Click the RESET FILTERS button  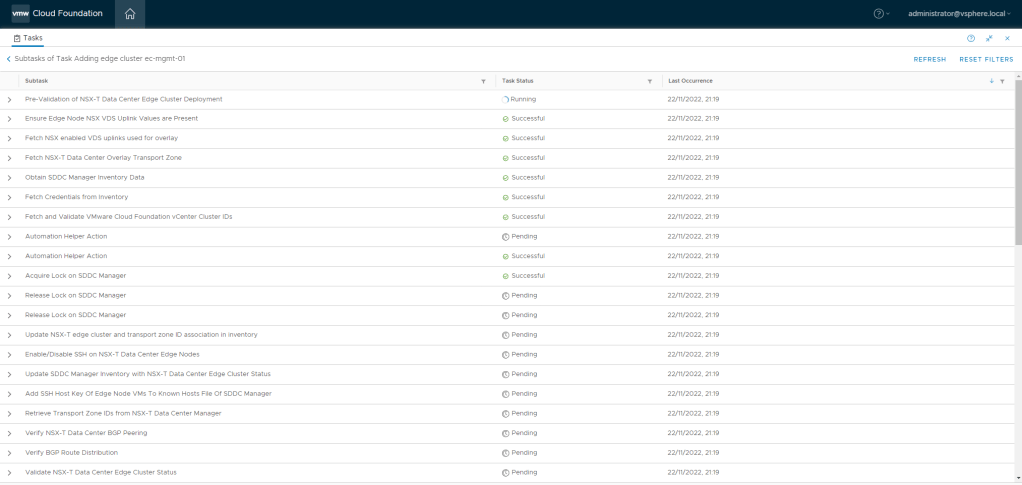point(985,60)
